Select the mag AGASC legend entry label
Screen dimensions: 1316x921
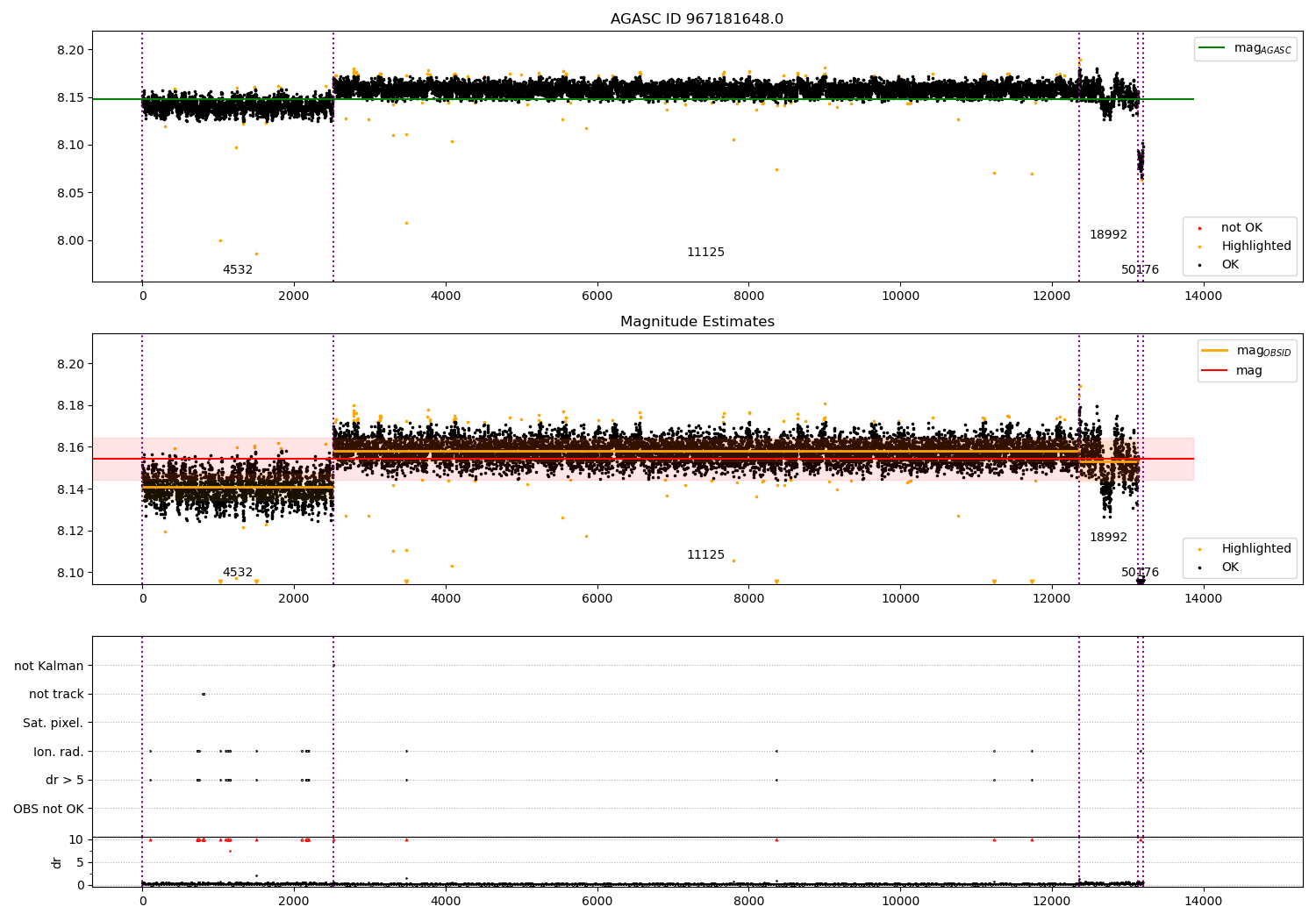coord(1262,48)
